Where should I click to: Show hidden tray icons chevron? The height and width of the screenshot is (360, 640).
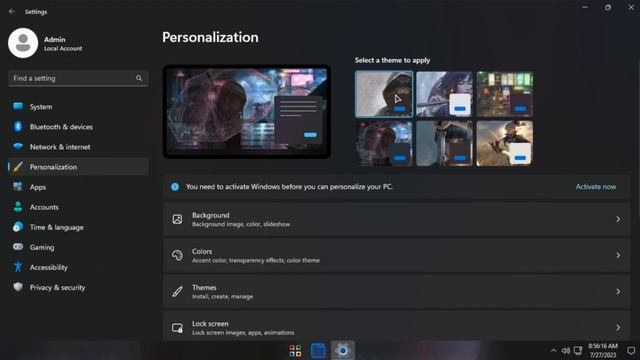click(x=553, y=350)
